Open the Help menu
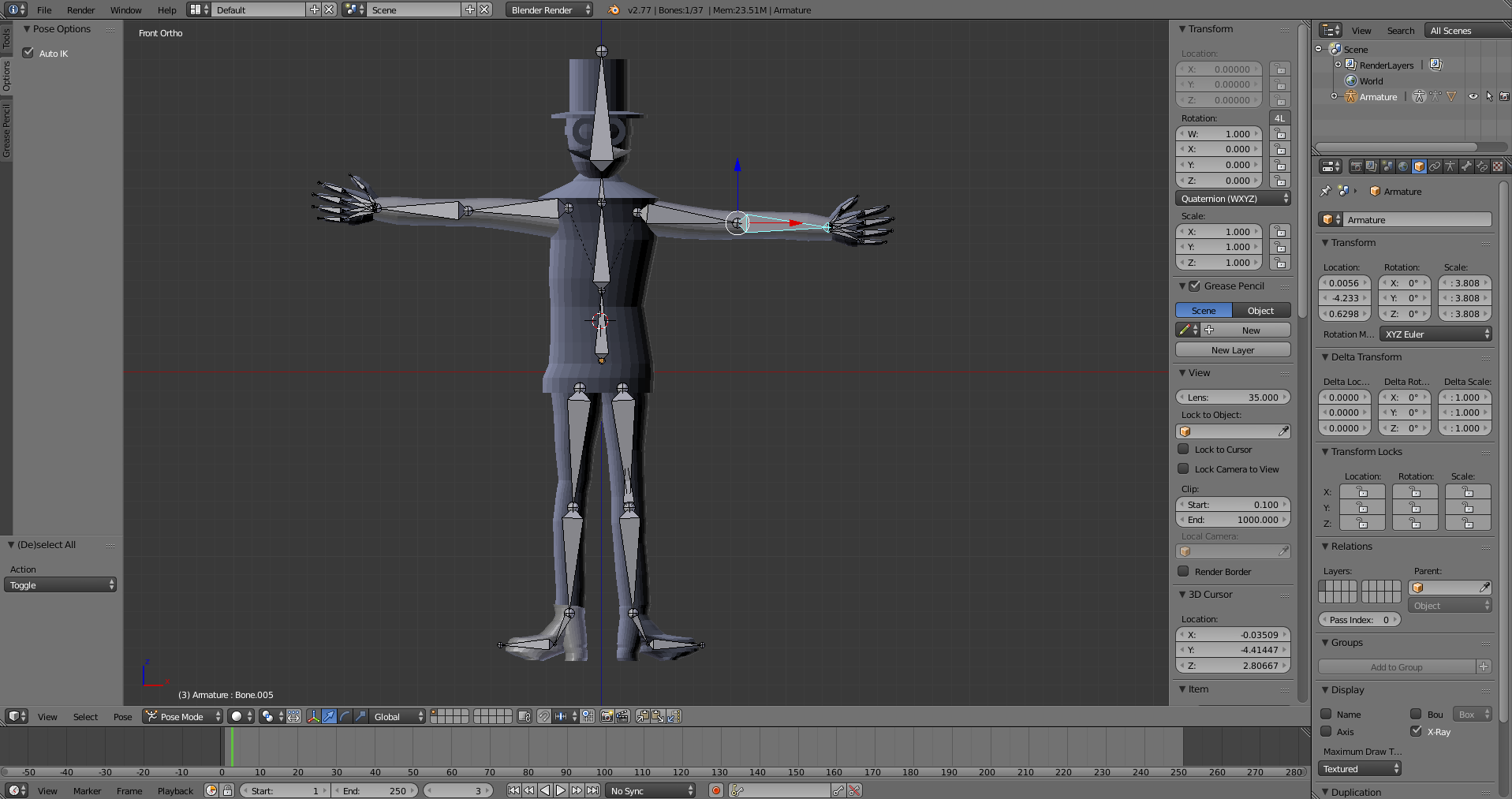Viewport: 1512px width, 799px height. point(166,9)
